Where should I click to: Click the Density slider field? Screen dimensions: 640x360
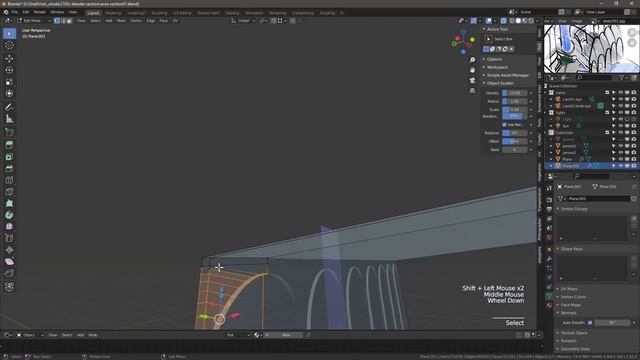click(x=514, y=93)
